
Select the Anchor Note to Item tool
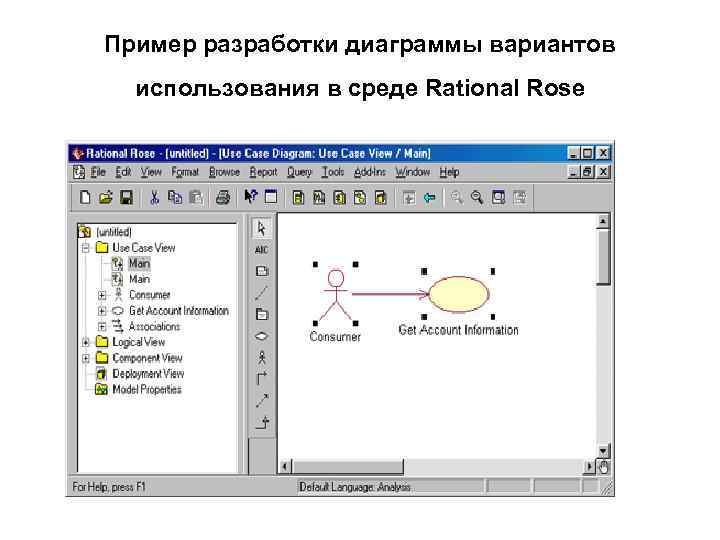(x=262, y=292)
